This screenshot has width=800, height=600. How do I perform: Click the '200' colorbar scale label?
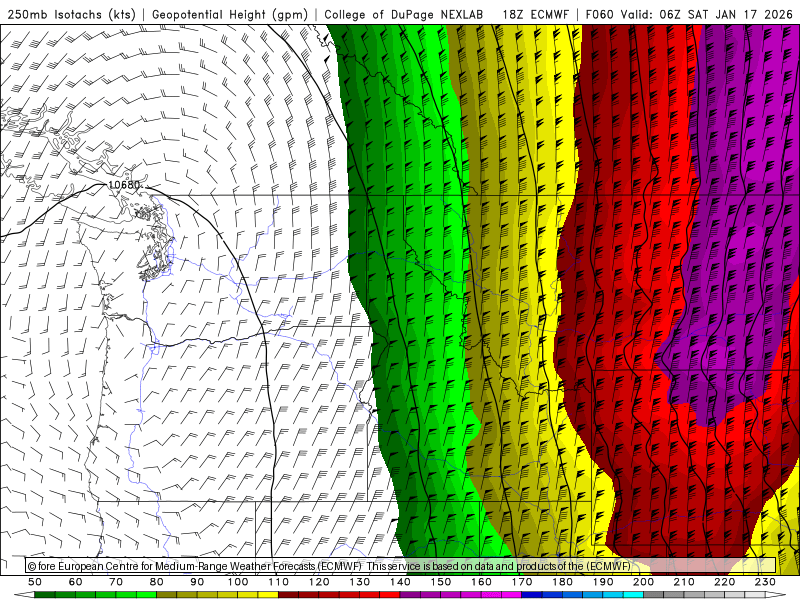[644, 582]
